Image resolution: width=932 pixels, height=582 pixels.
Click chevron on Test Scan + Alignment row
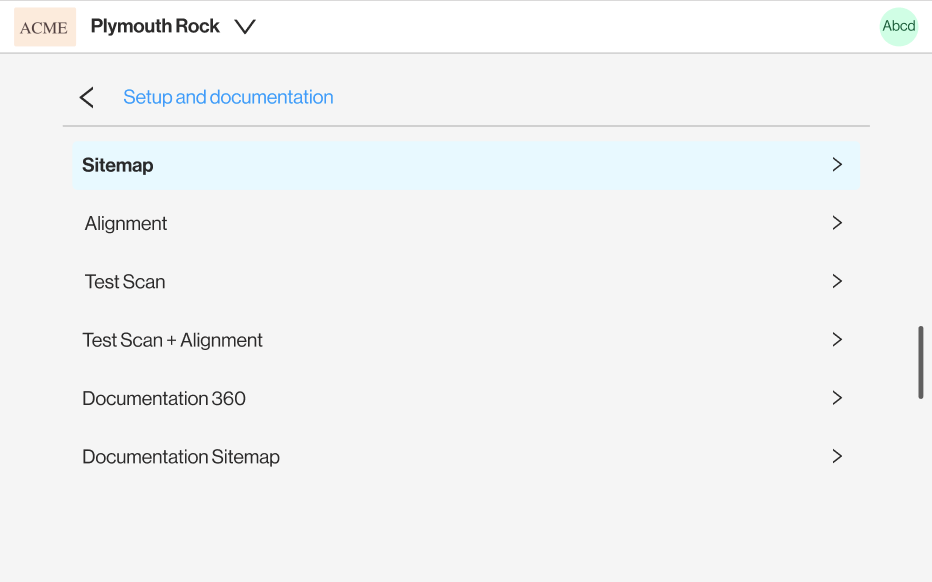click(x=837, y=339)
